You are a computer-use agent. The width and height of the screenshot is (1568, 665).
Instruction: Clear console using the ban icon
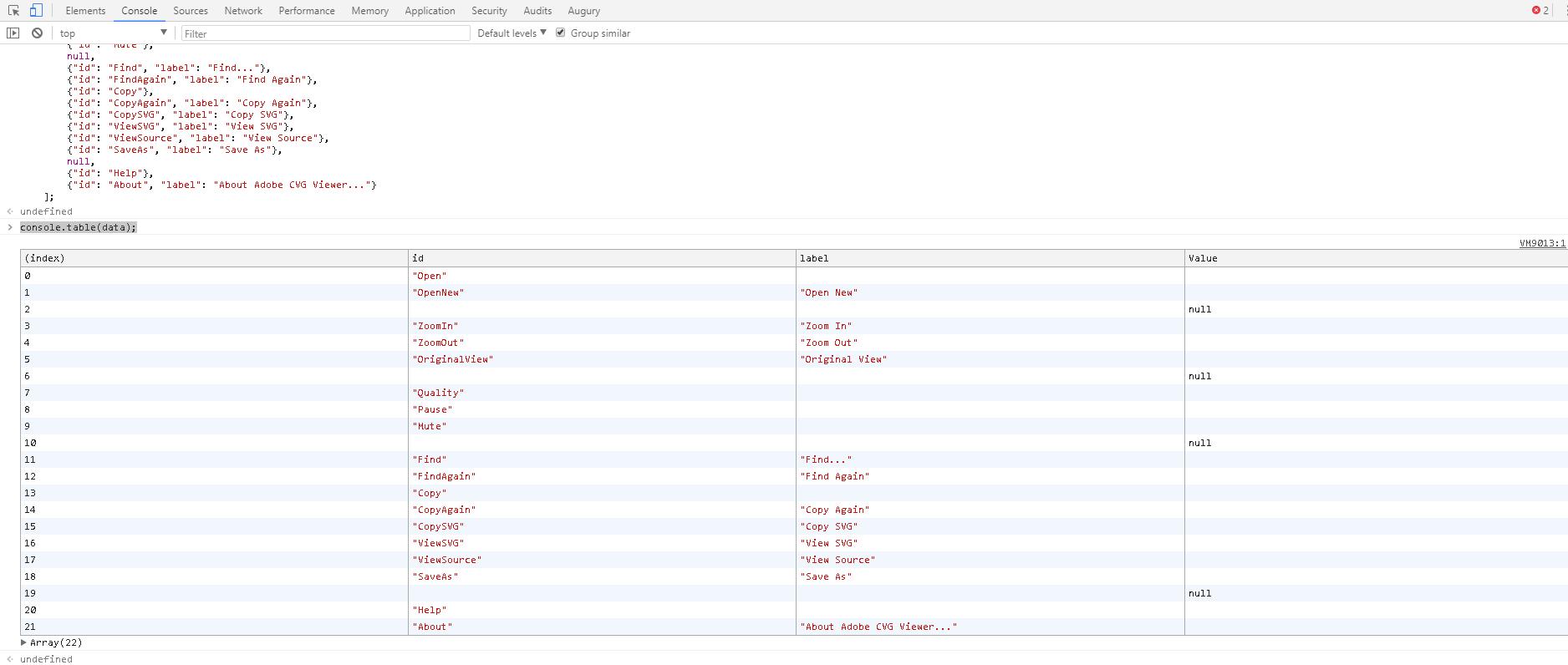pos(37,33)
